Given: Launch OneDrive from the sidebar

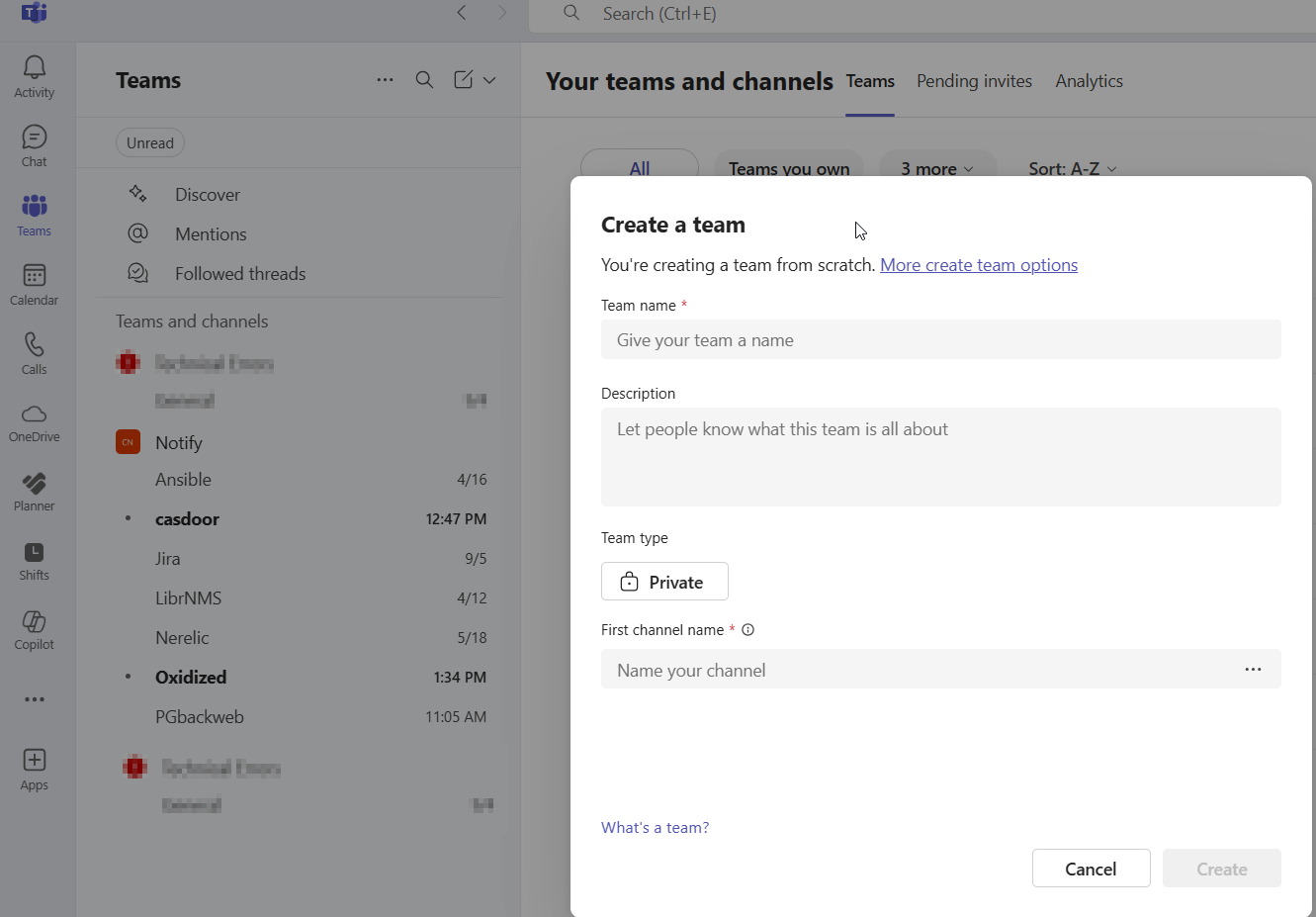Looking at the screenshot, I should pyautogui.click(x=34, y=422).
